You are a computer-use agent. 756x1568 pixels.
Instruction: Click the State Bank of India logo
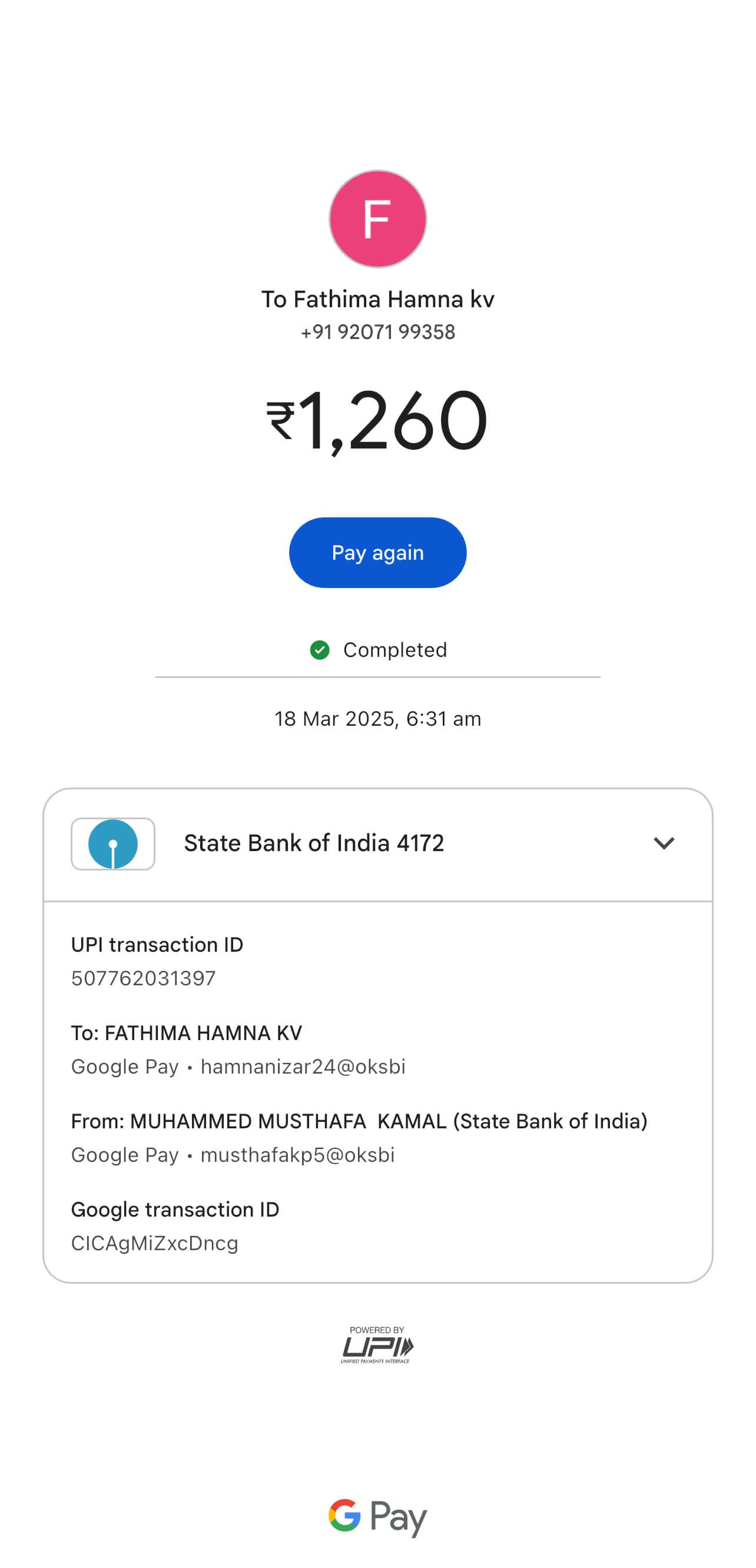tap(113, 843)
